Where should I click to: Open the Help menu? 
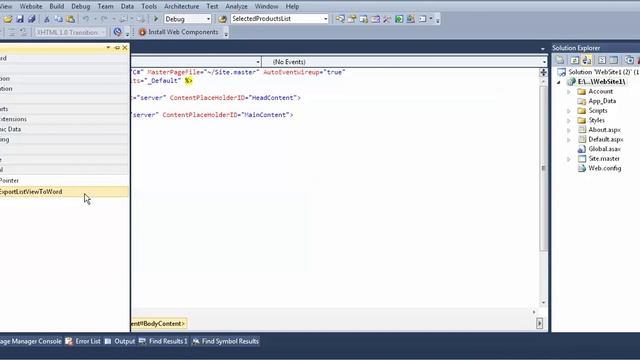point(292,7)
